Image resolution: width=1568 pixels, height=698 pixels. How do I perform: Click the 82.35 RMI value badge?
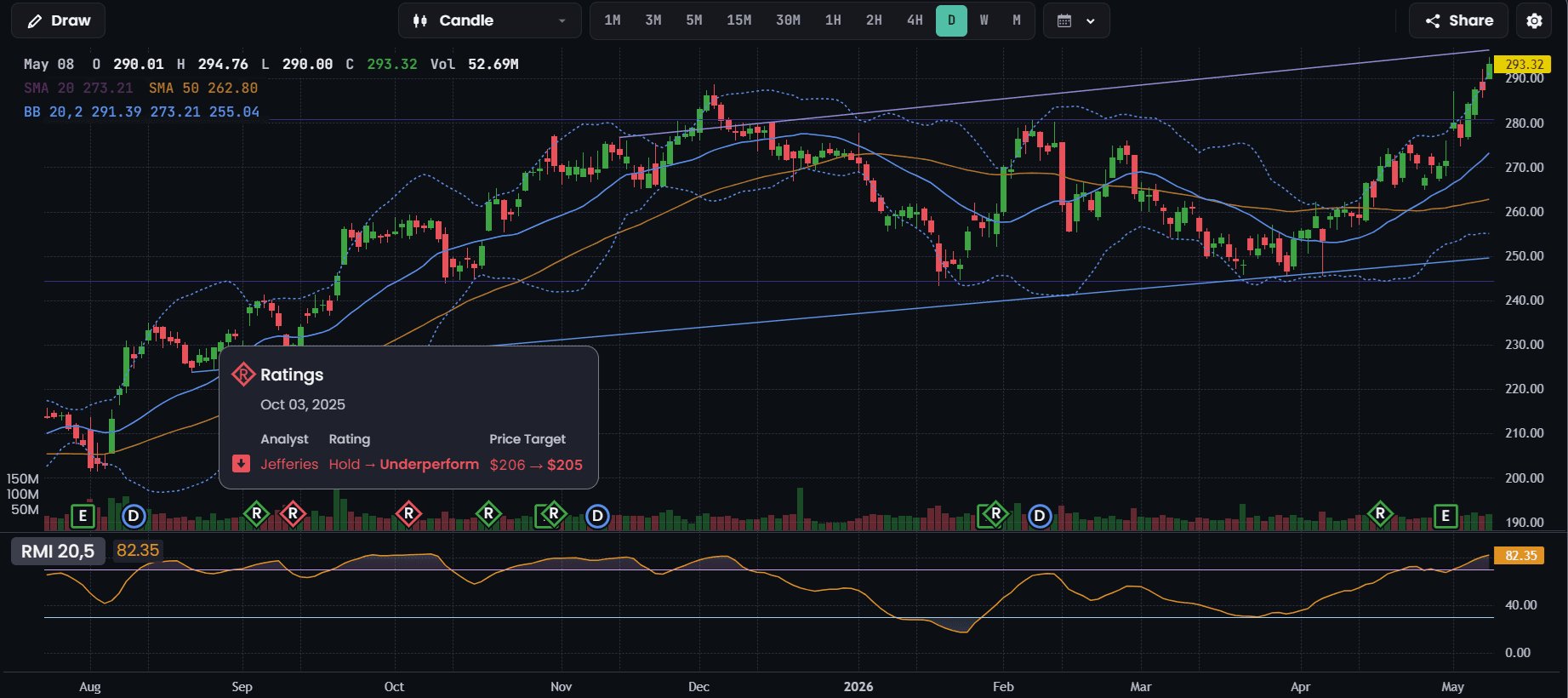pos(138,551)
